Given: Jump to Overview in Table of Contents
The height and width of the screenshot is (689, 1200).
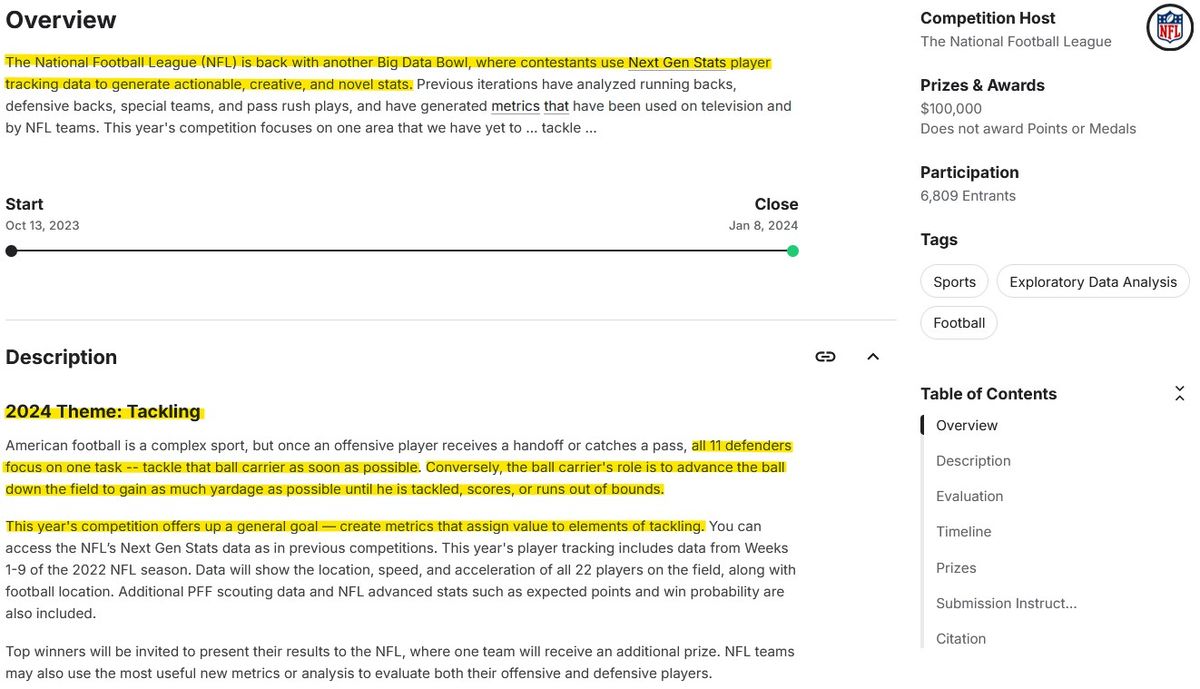Looking at the screenshot, I should tap(967, 425).
